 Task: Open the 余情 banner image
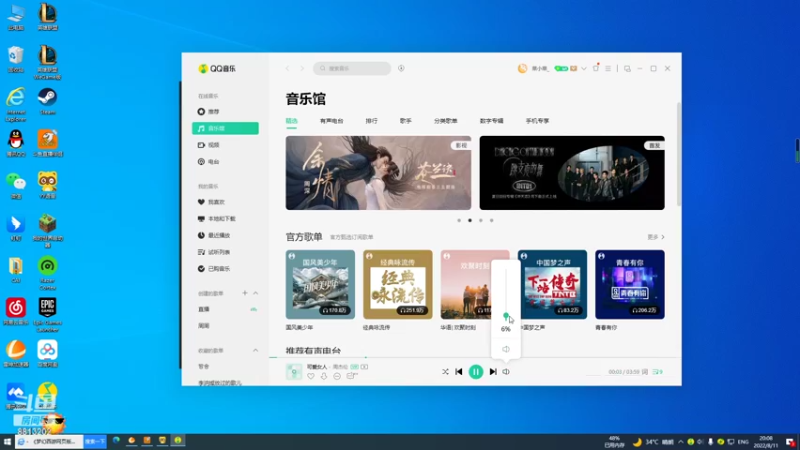pos(378,173)
